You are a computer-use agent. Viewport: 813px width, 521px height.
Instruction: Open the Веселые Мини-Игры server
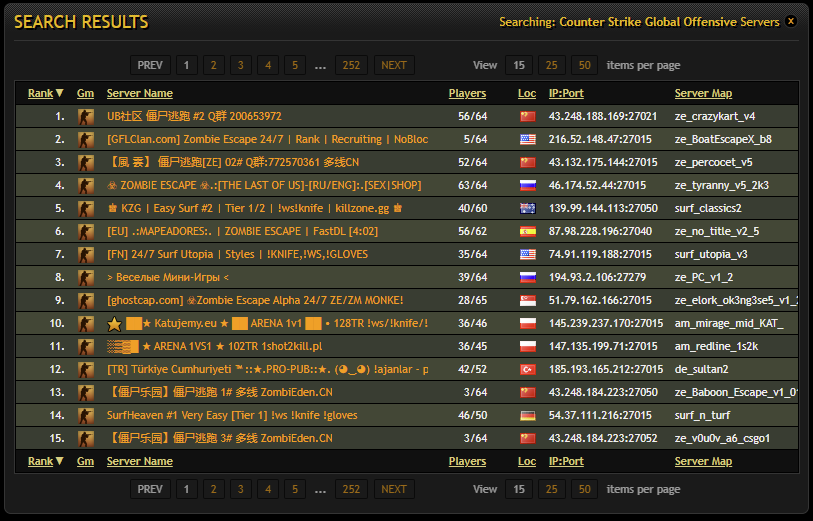(x=168, y=277)
